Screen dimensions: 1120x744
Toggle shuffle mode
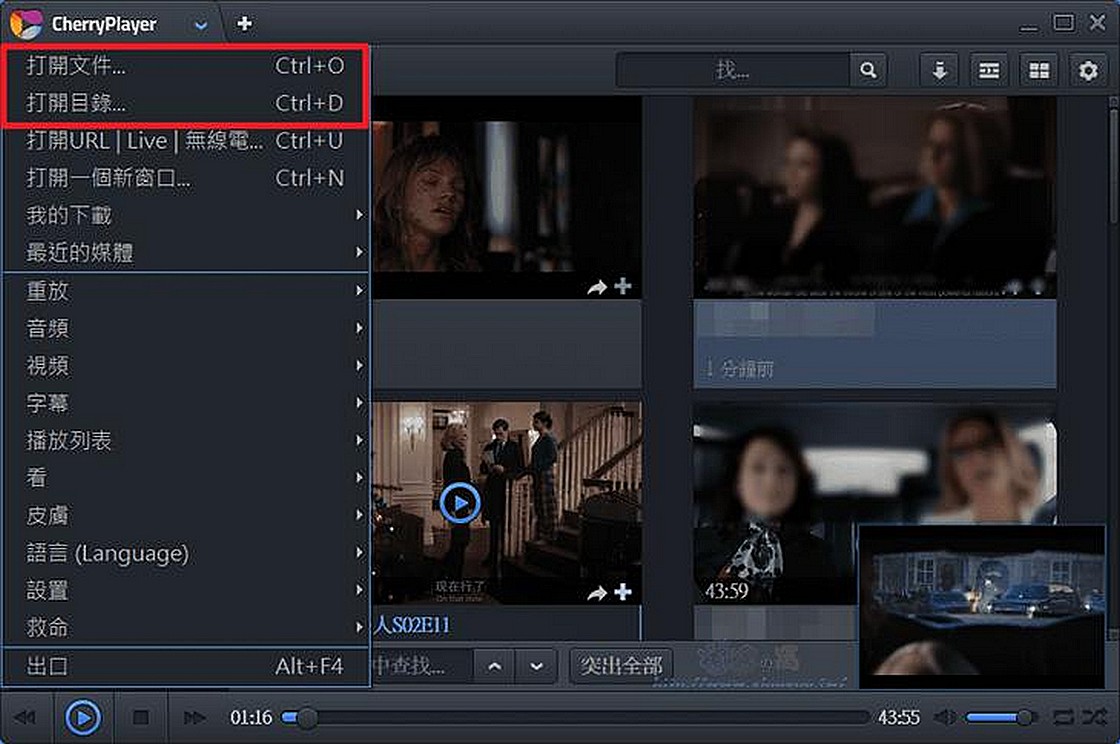click(x=1094, y=717)
